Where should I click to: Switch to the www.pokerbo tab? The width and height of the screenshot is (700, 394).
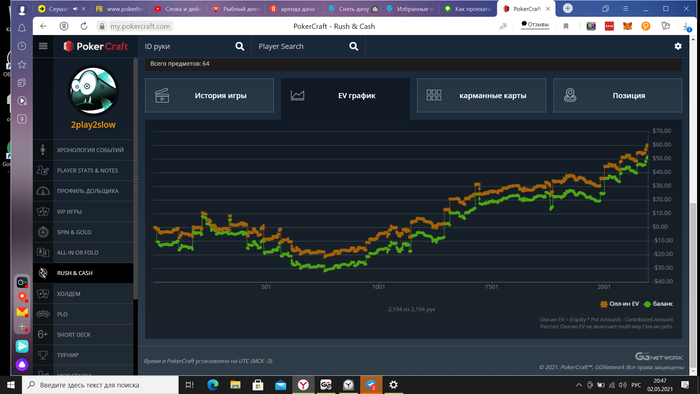(120, 8)
